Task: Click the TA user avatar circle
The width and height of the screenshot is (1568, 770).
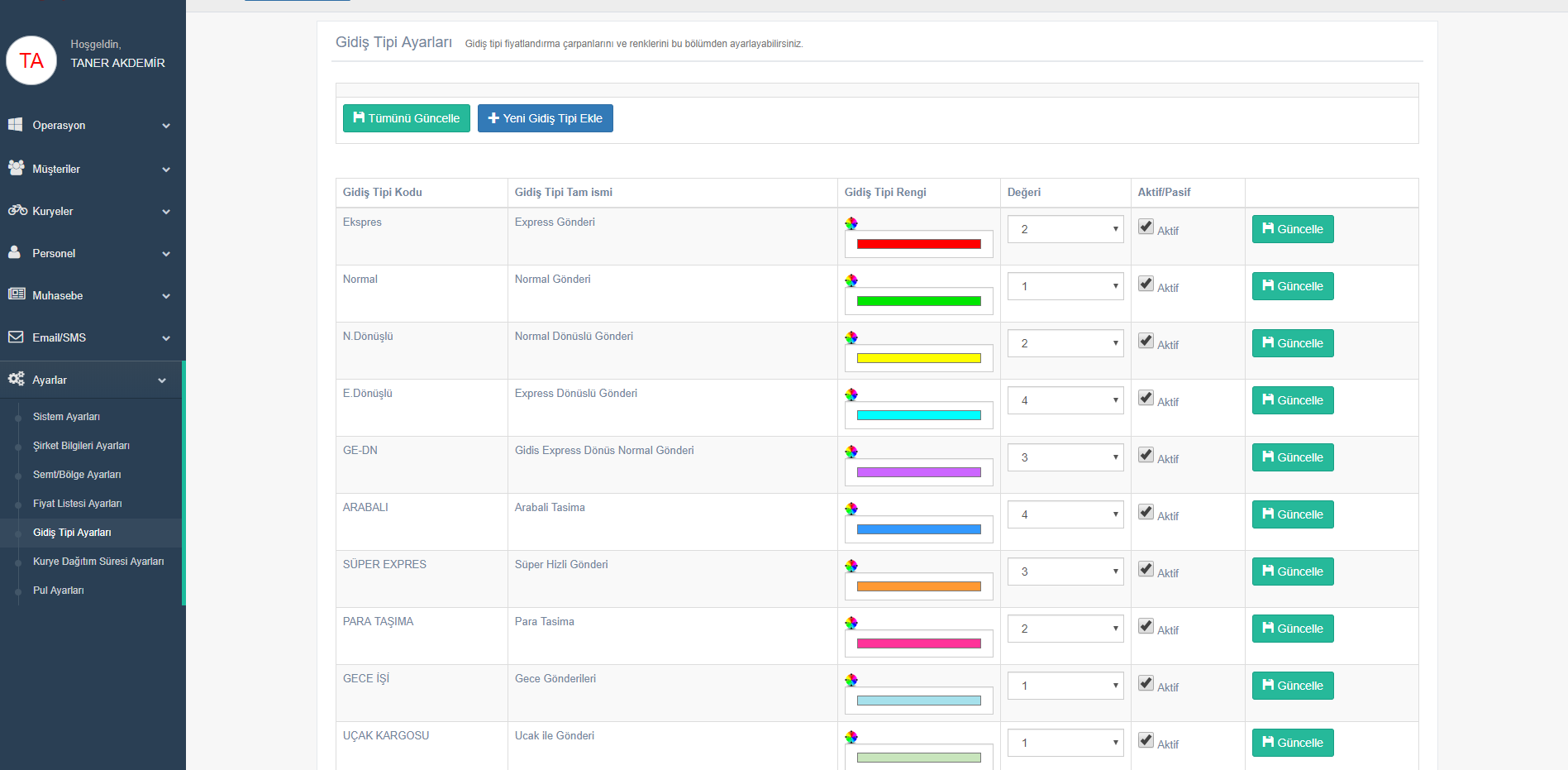Action: coord(31,60)
